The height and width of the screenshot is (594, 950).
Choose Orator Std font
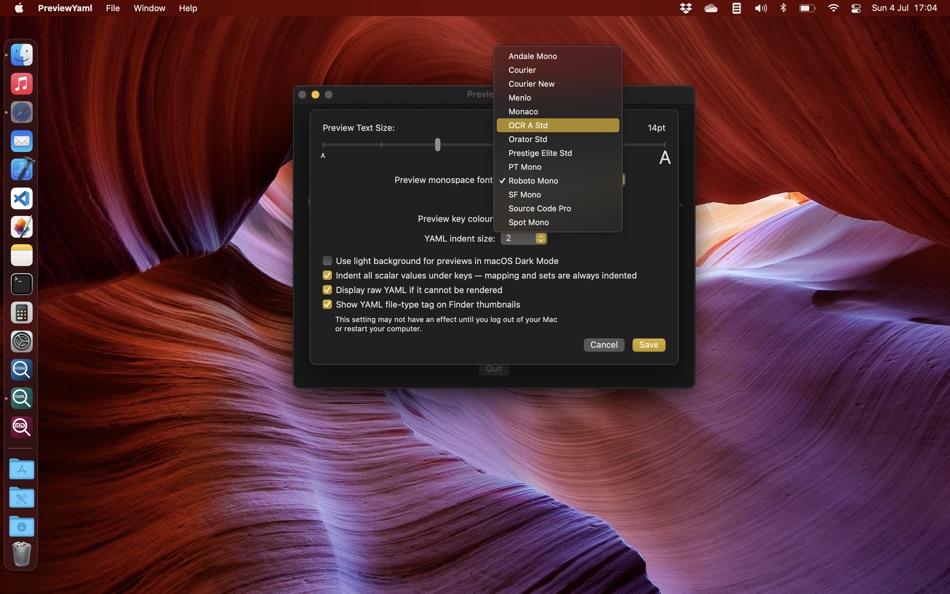(x=558, y=139)
